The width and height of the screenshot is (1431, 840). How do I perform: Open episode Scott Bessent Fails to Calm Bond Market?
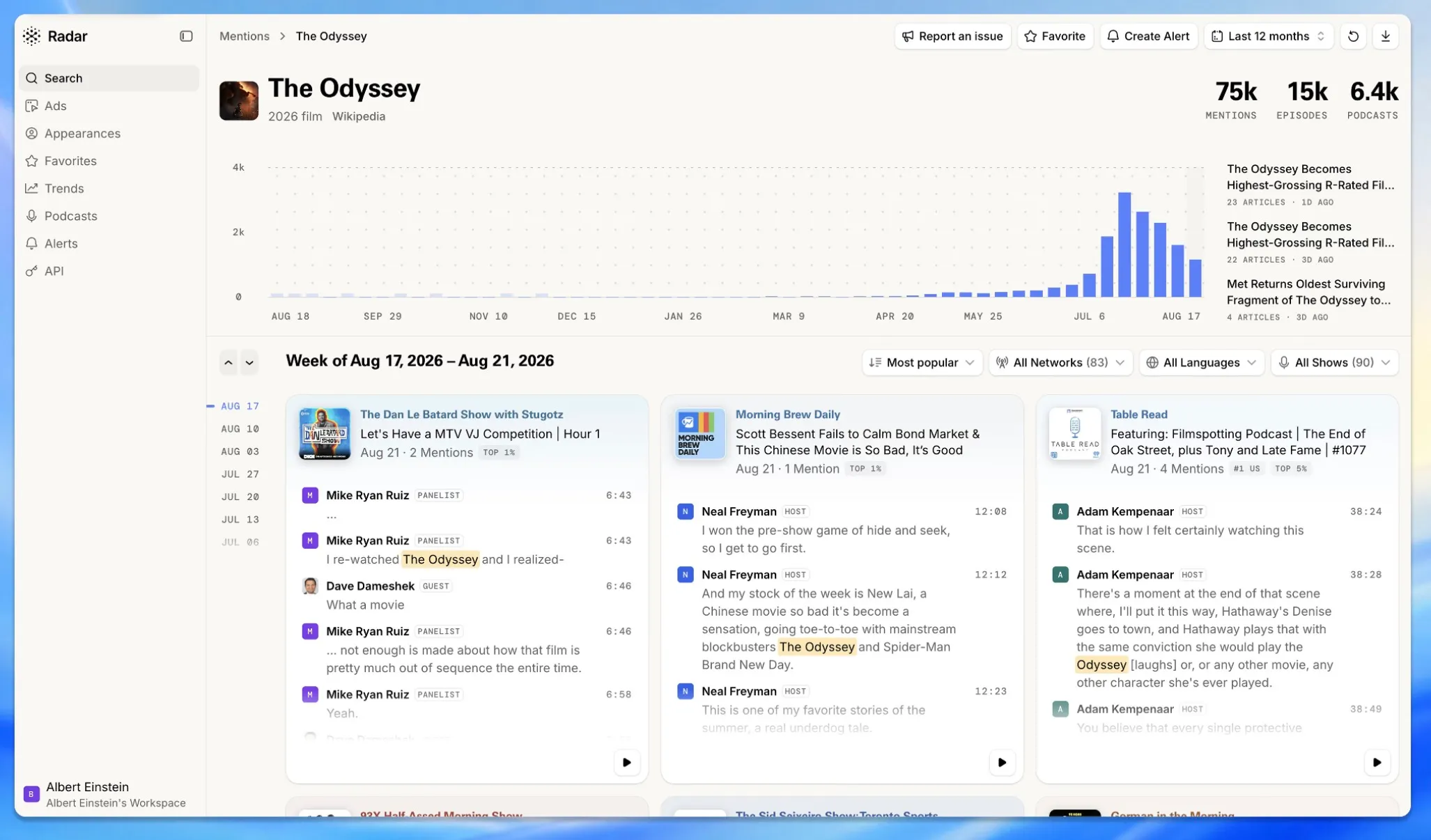point(858,442)
